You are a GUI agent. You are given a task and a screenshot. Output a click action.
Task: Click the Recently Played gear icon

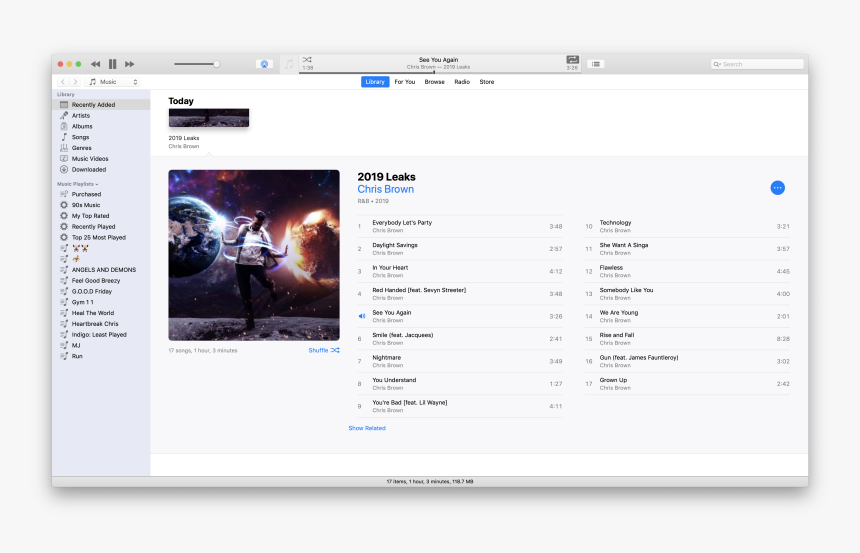pos(64,227)
